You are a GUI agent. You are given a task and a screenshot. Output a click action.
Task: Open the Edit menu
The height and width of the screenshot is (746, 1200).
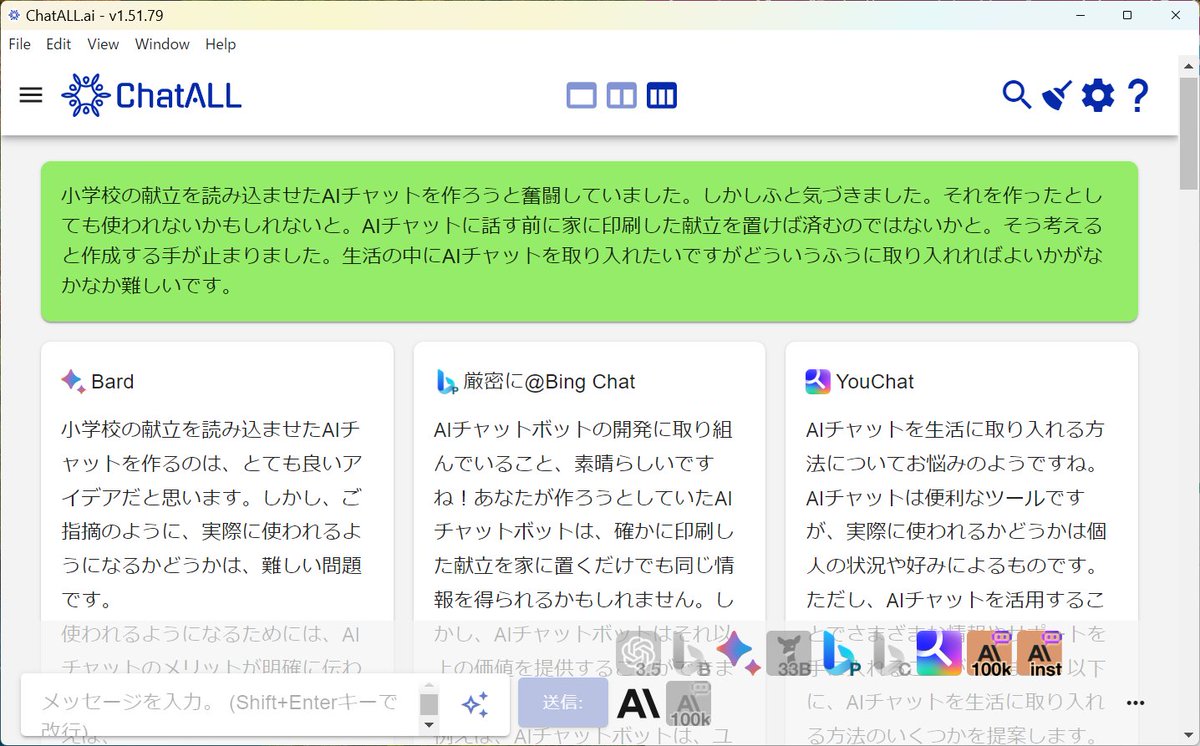(x=59, y=44)
